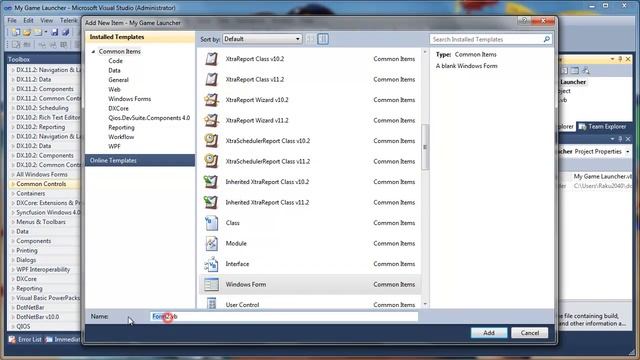Select DXCore template category
Screen dimensions: 640x360
pyautogui.click(x=118, y=108)
